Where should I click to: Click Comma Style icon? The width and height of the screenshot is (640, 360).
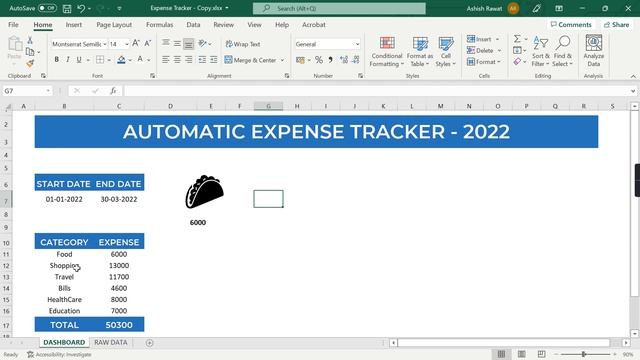(x=330, y=60)
